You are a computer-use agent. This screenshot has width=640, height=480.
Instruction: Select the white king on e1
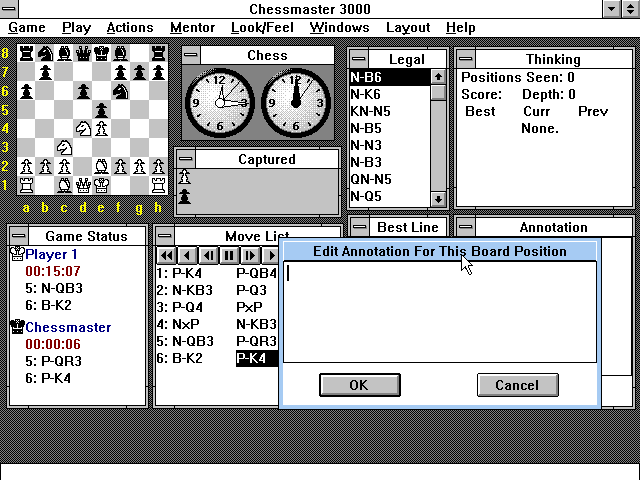[102, 185]
